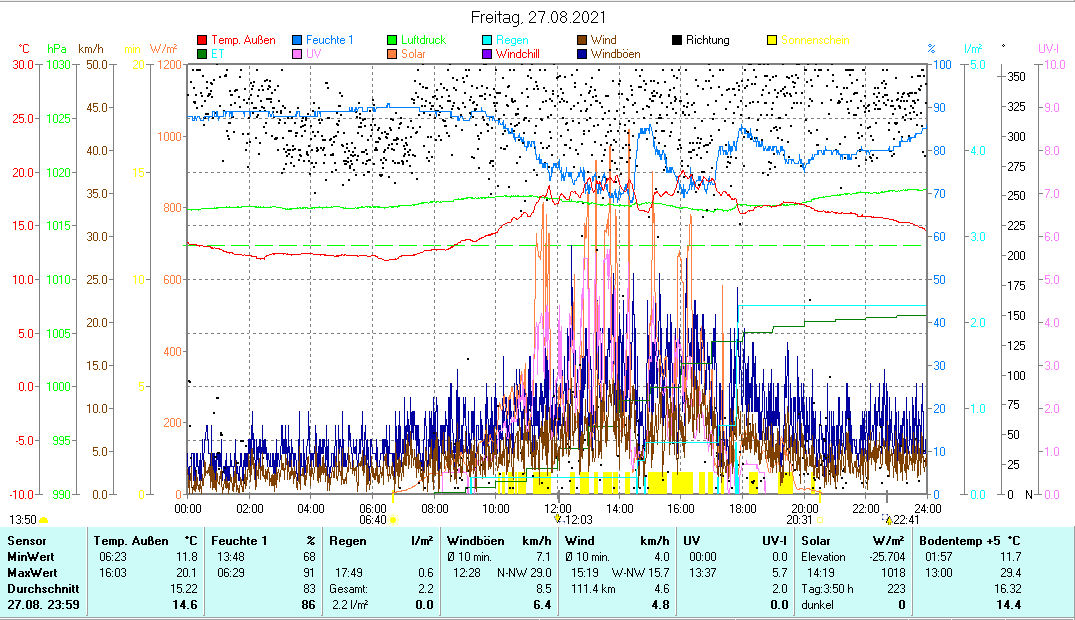Select the purple Windchill legend swatch
The image size is (1075, 620).
487,54
